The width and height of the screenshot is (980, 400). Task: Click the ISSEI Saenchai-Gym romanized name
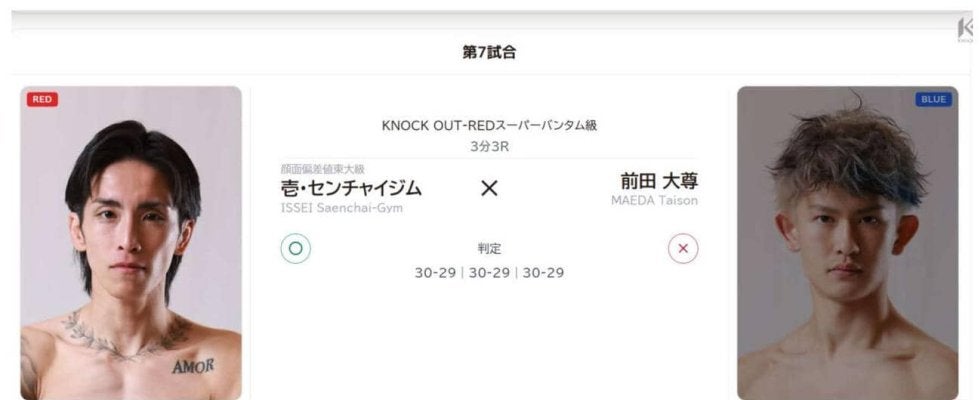340,207
